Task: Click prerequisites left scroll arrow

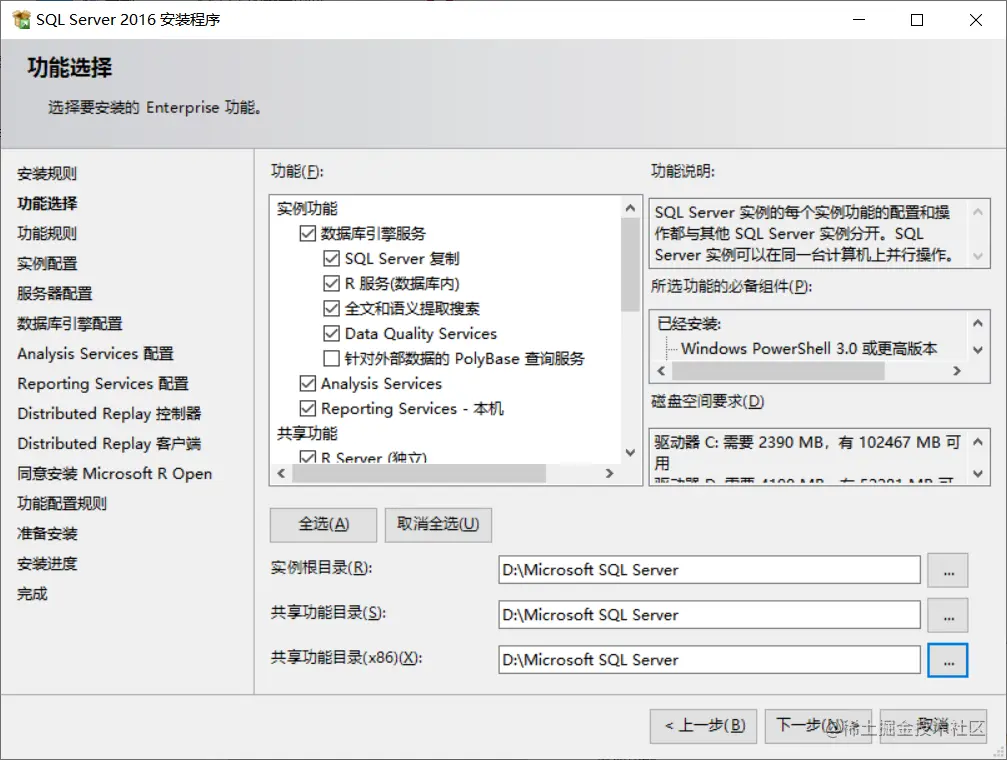Action: (661, 371)
